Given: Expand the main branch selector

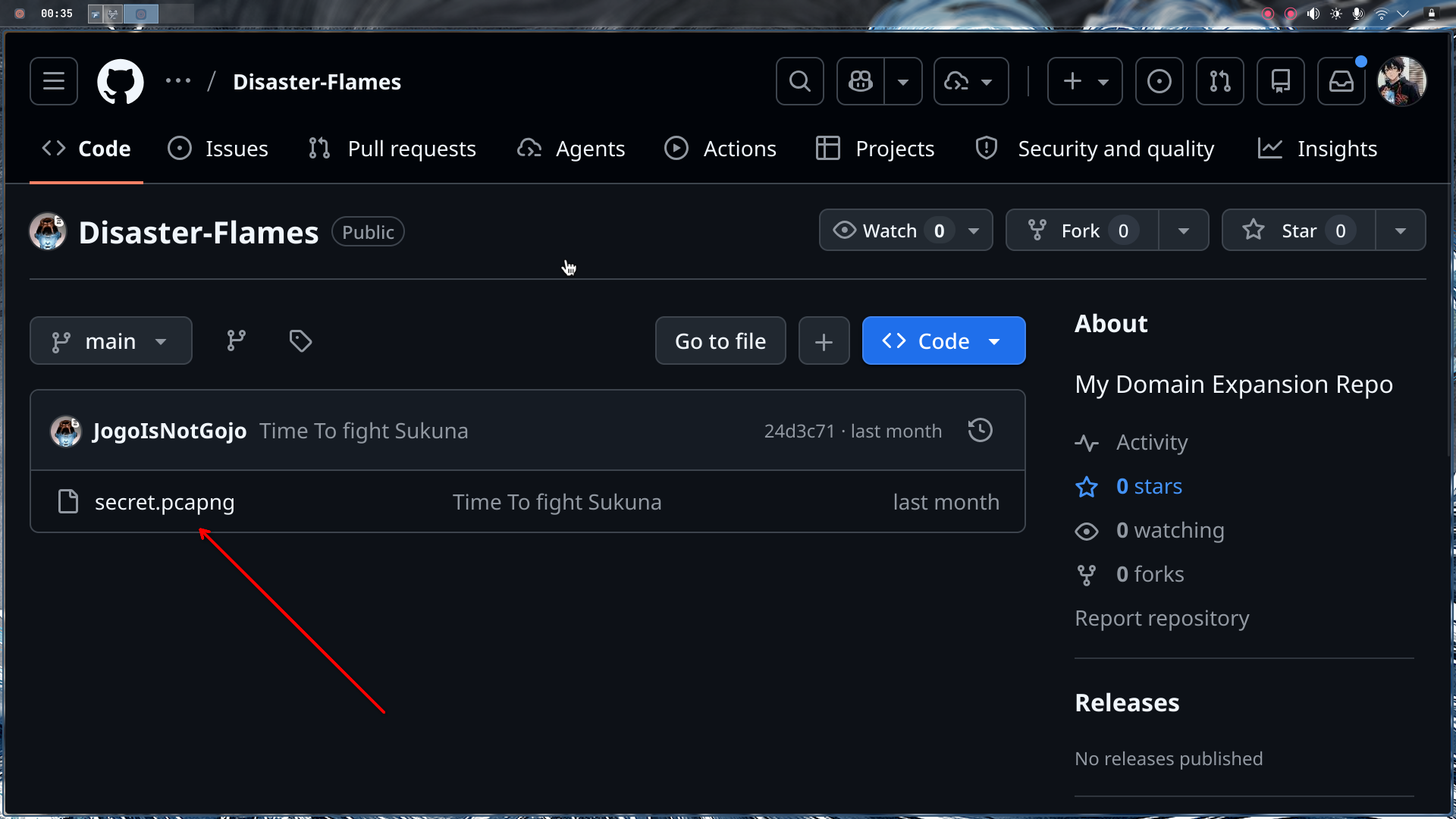Looking at the screenshot, I should (x=111, y=340).
